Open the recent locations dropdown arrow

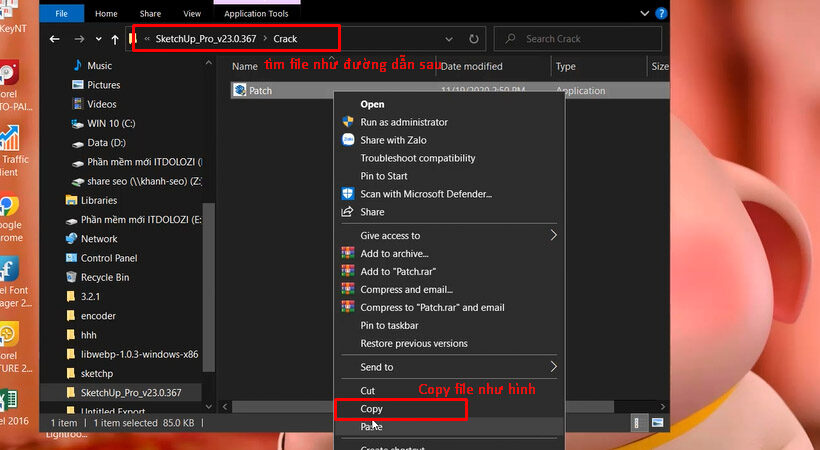coord(98,39)
